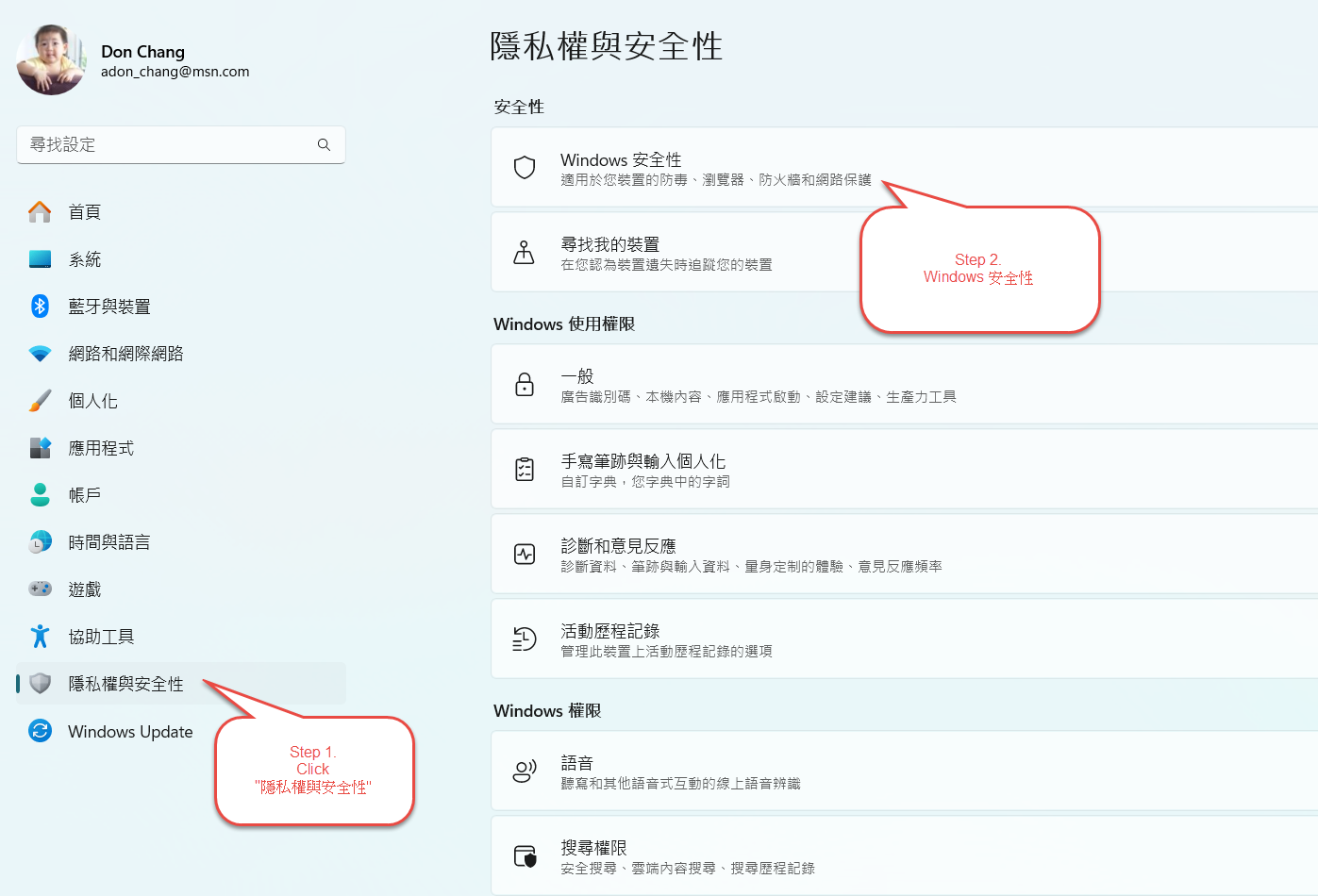Select 藍牙與裝置 in the sidebar
This screenshot has width=1318, height=896.
pos(108,307)
